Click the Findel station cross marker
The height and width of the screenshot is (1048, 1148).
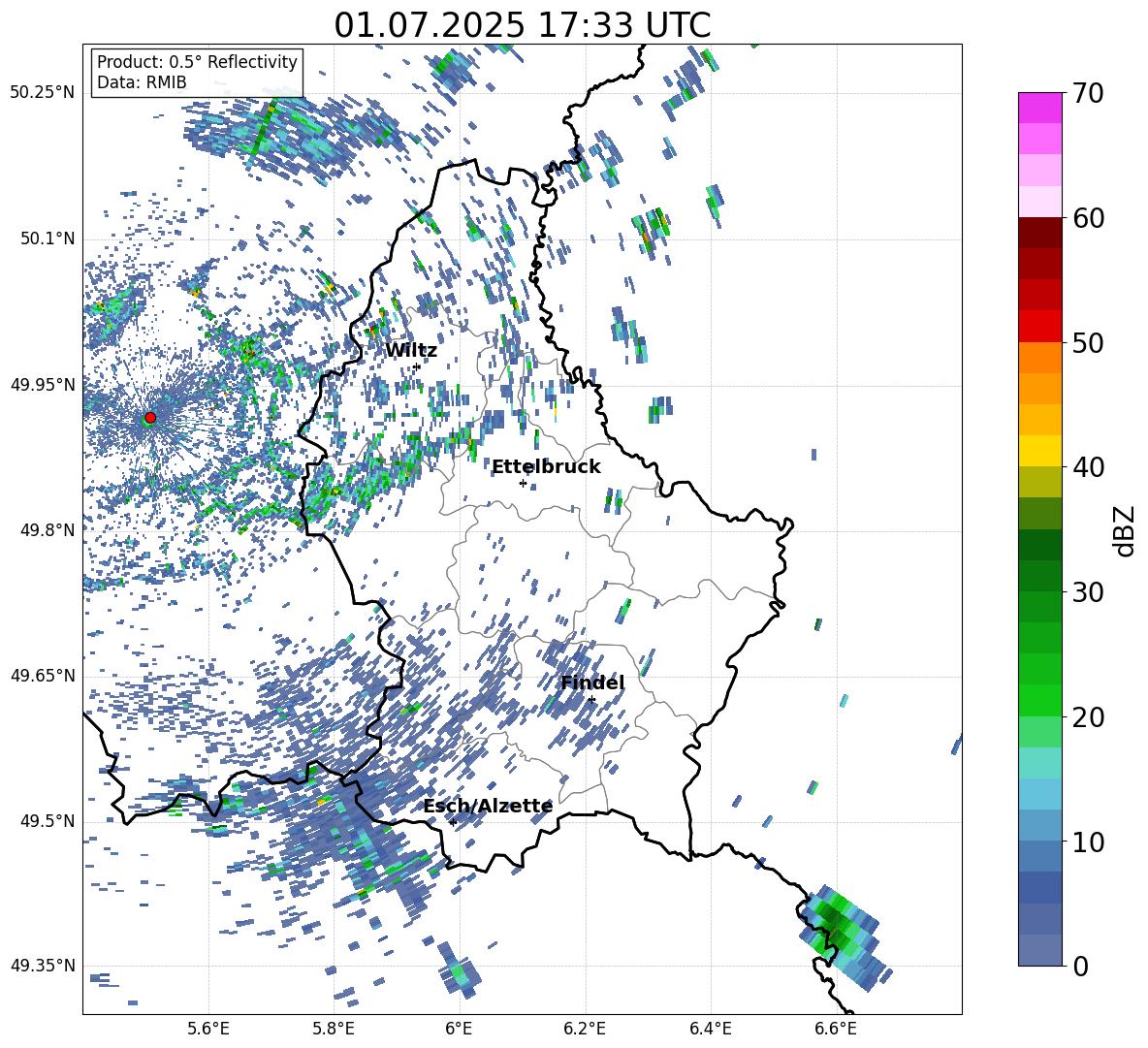[x=591, y=700]
